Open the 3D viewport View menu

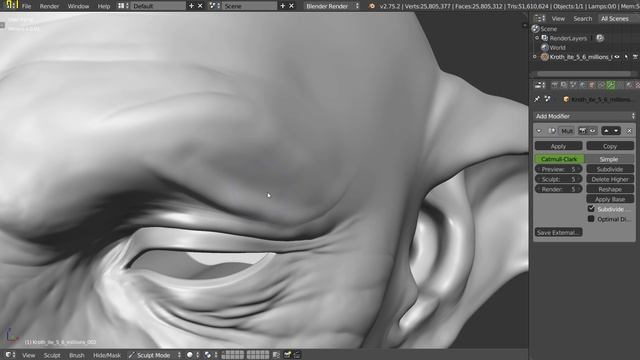(29, 355)
